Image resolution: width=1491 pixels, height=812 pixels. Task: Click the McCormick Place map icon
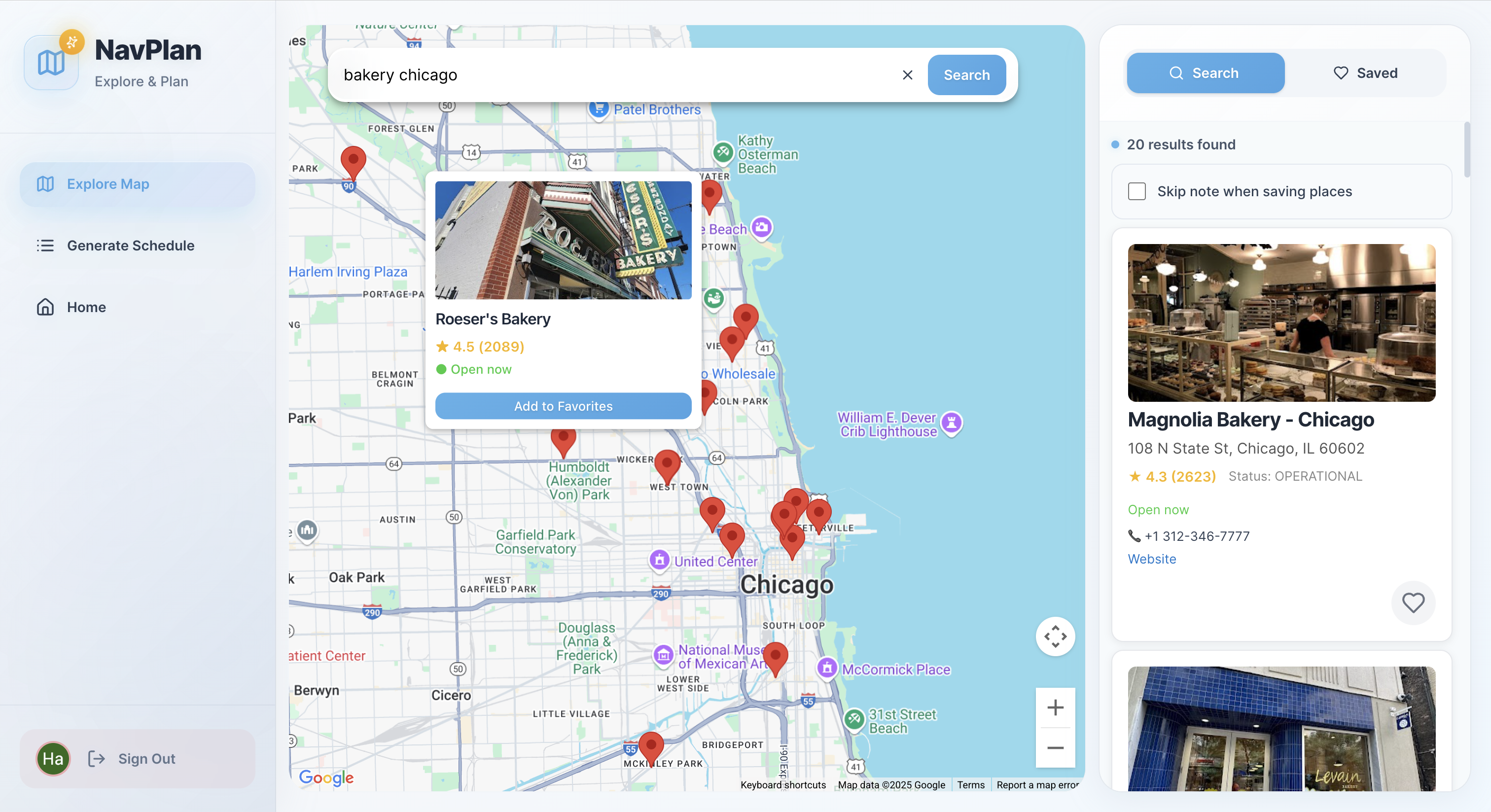pos(827,669)
